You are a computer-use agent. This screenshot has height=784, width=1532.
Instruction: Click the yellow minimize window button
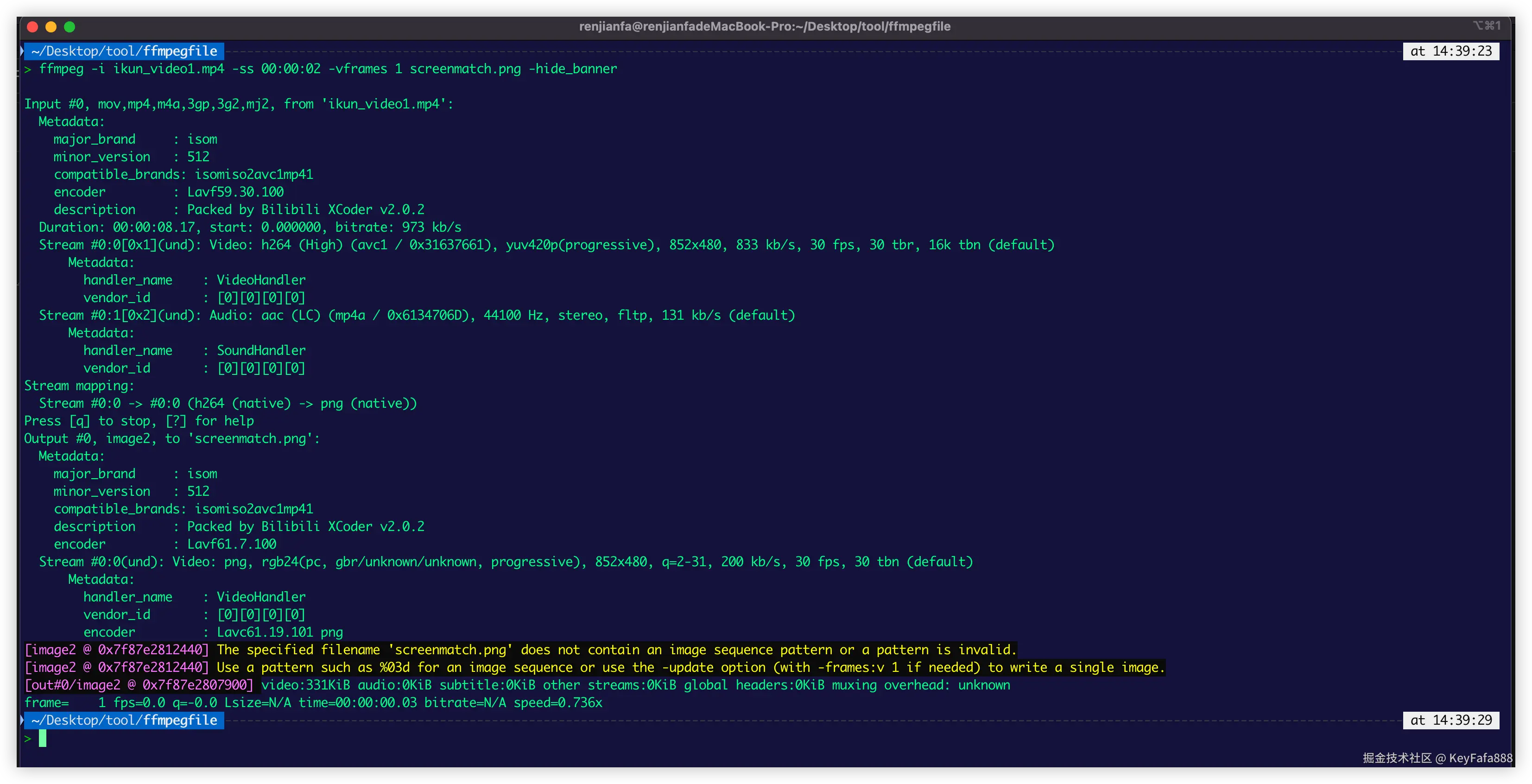pyautogui.click(x=51, y=27)
